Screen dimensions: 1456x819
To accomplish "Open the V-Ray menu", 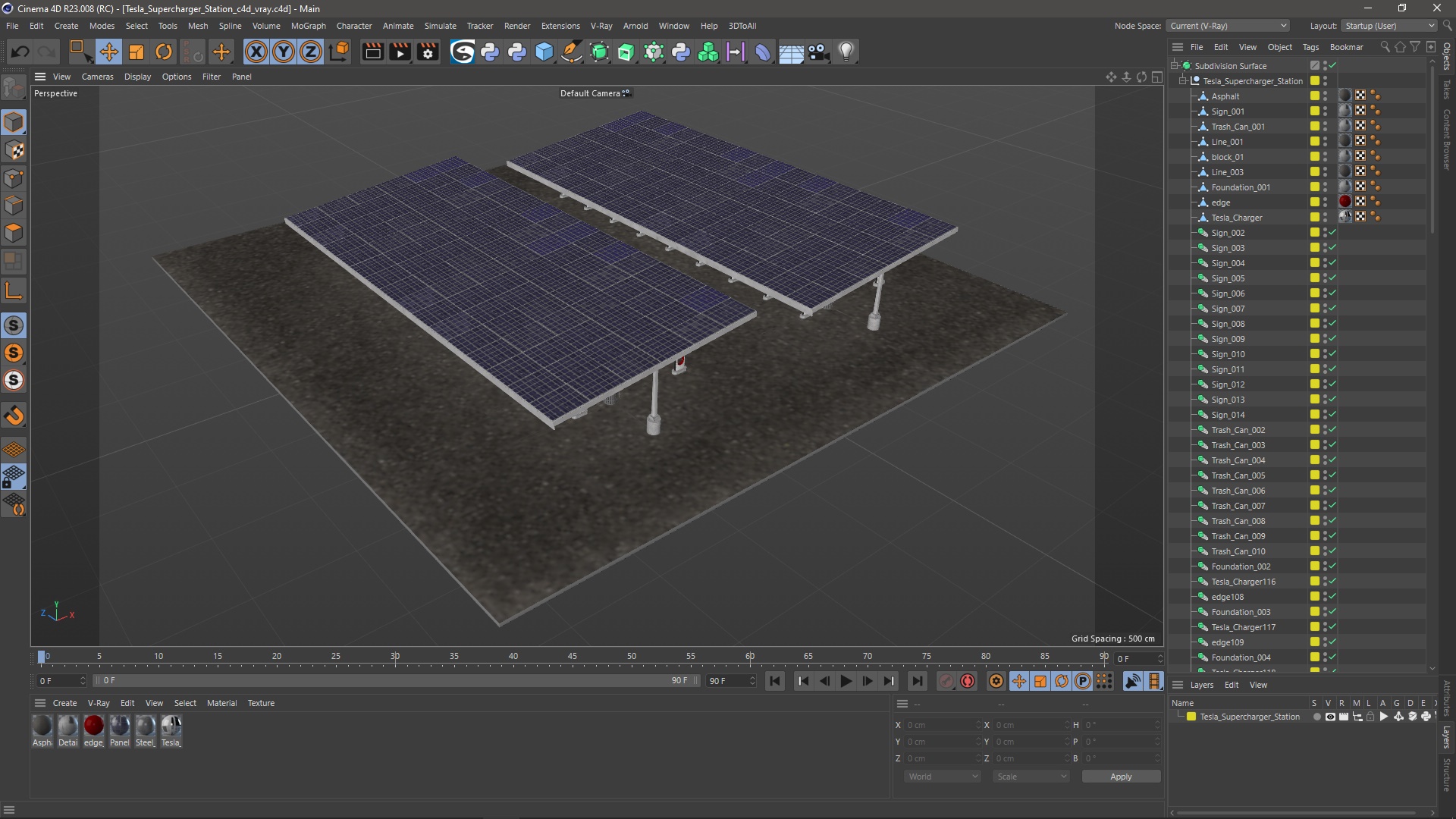I will (x=601, y=26).
